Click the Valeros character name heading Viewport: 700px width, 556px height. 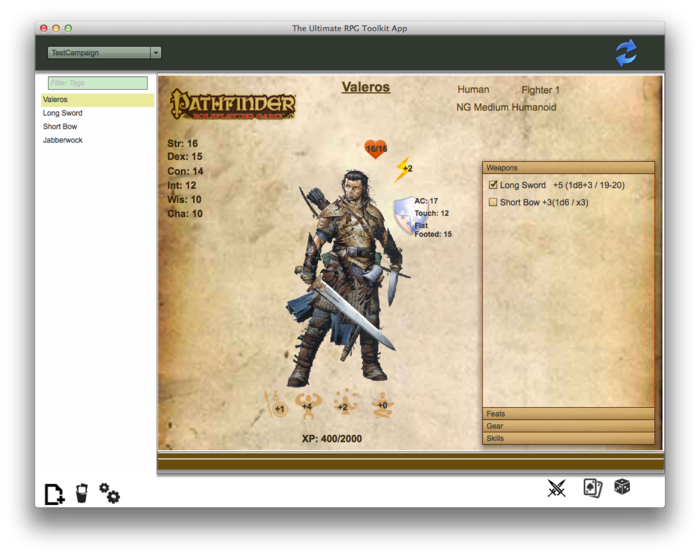tap(366, 87)
